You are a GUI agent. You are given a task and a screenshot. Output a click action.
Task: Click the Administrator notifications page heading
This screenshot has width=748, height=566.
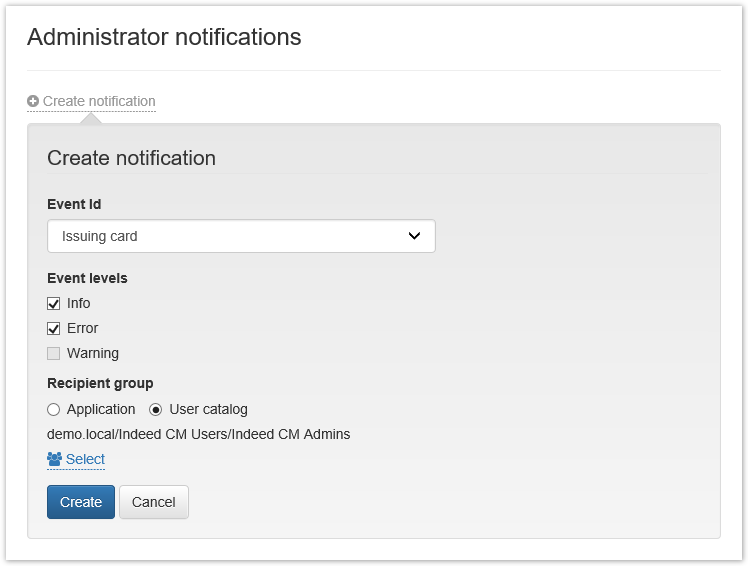point(164,37)
